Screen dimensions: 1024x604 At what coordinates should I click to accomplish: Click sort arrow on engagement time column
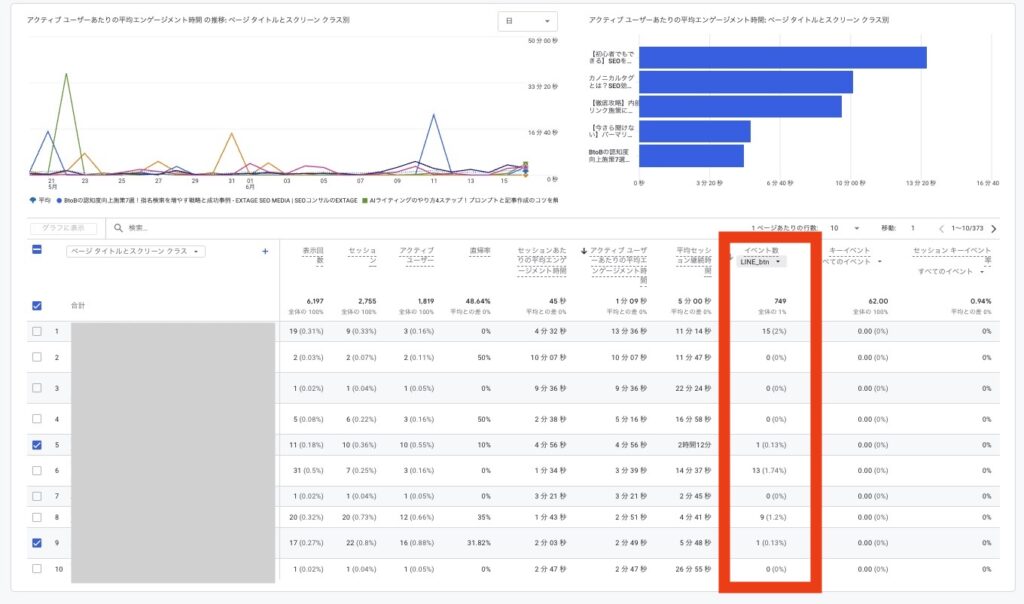coord(584,251)
